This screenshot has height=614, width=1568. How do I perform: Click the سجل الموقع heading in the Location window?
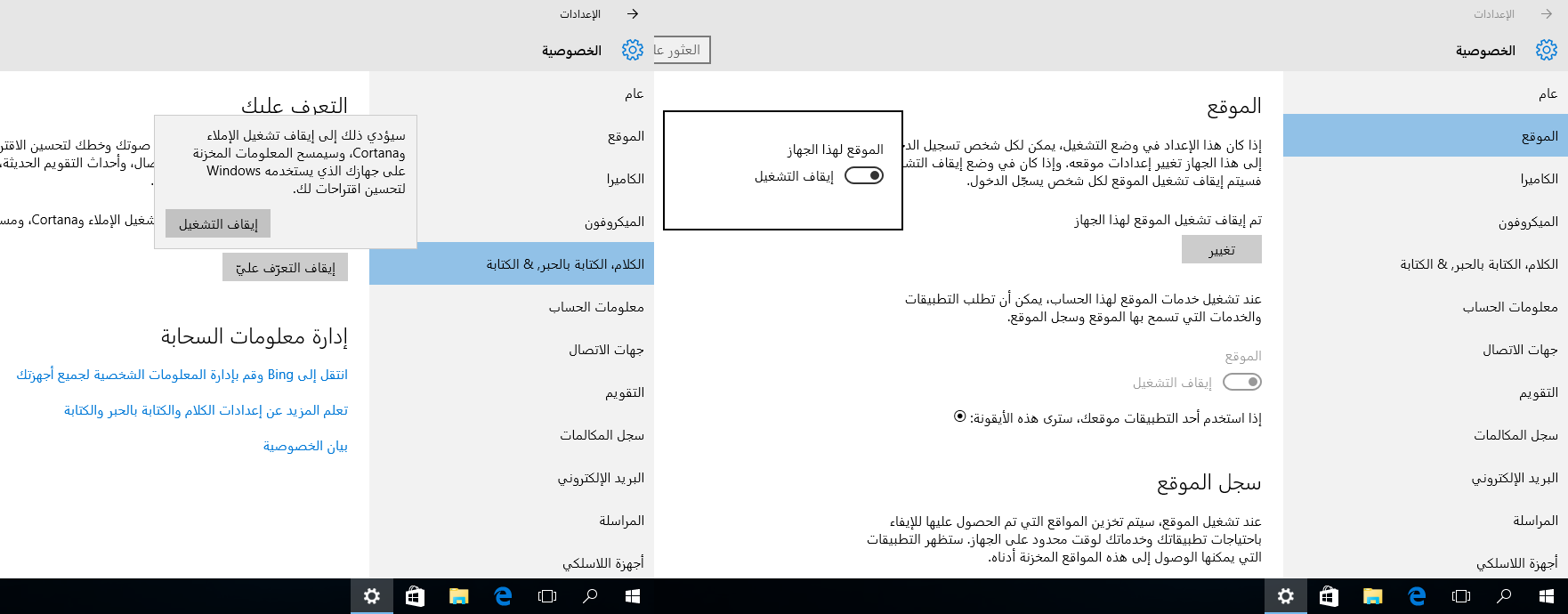1208,483
